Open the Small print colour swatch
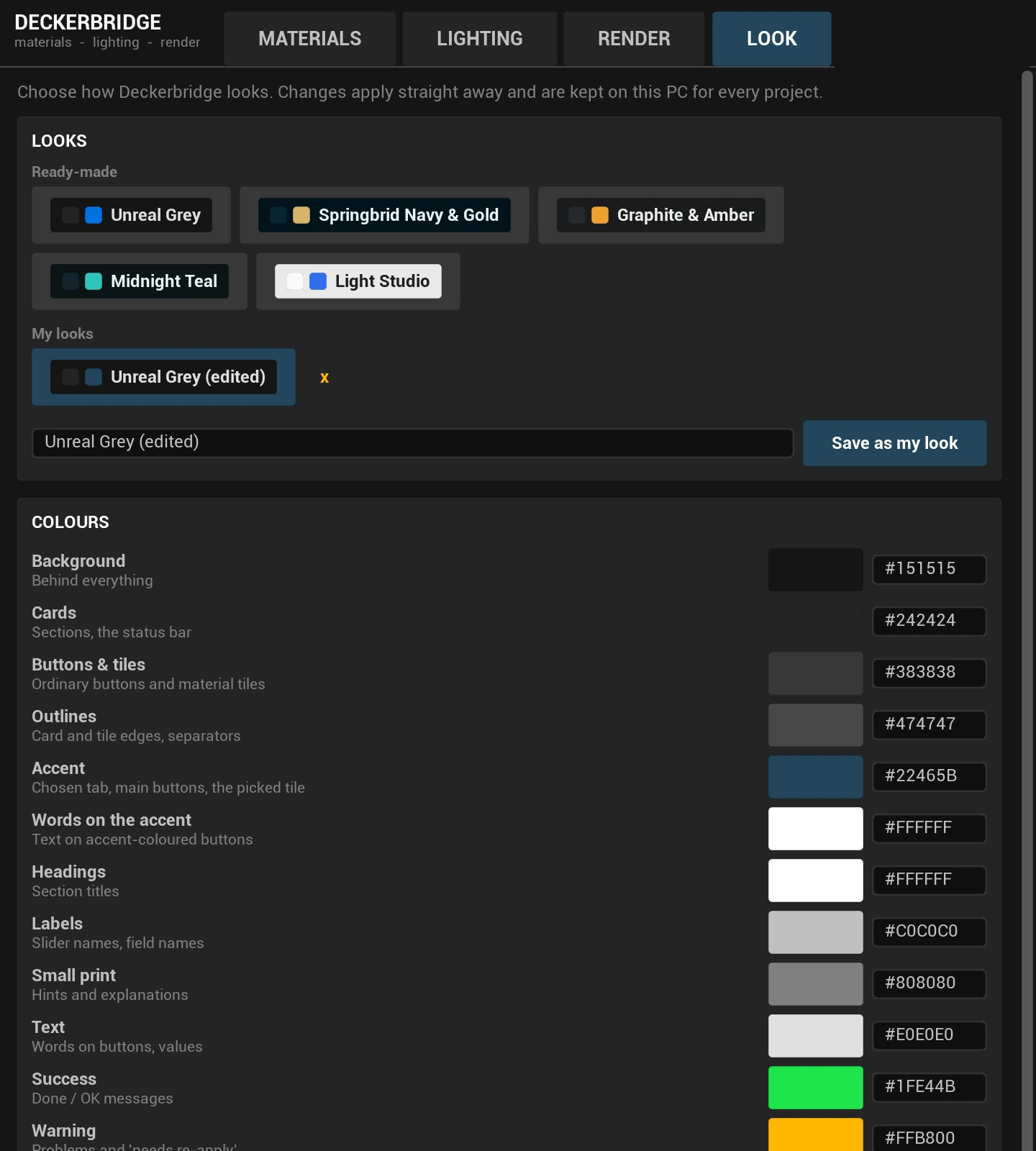 click(816, 984)
